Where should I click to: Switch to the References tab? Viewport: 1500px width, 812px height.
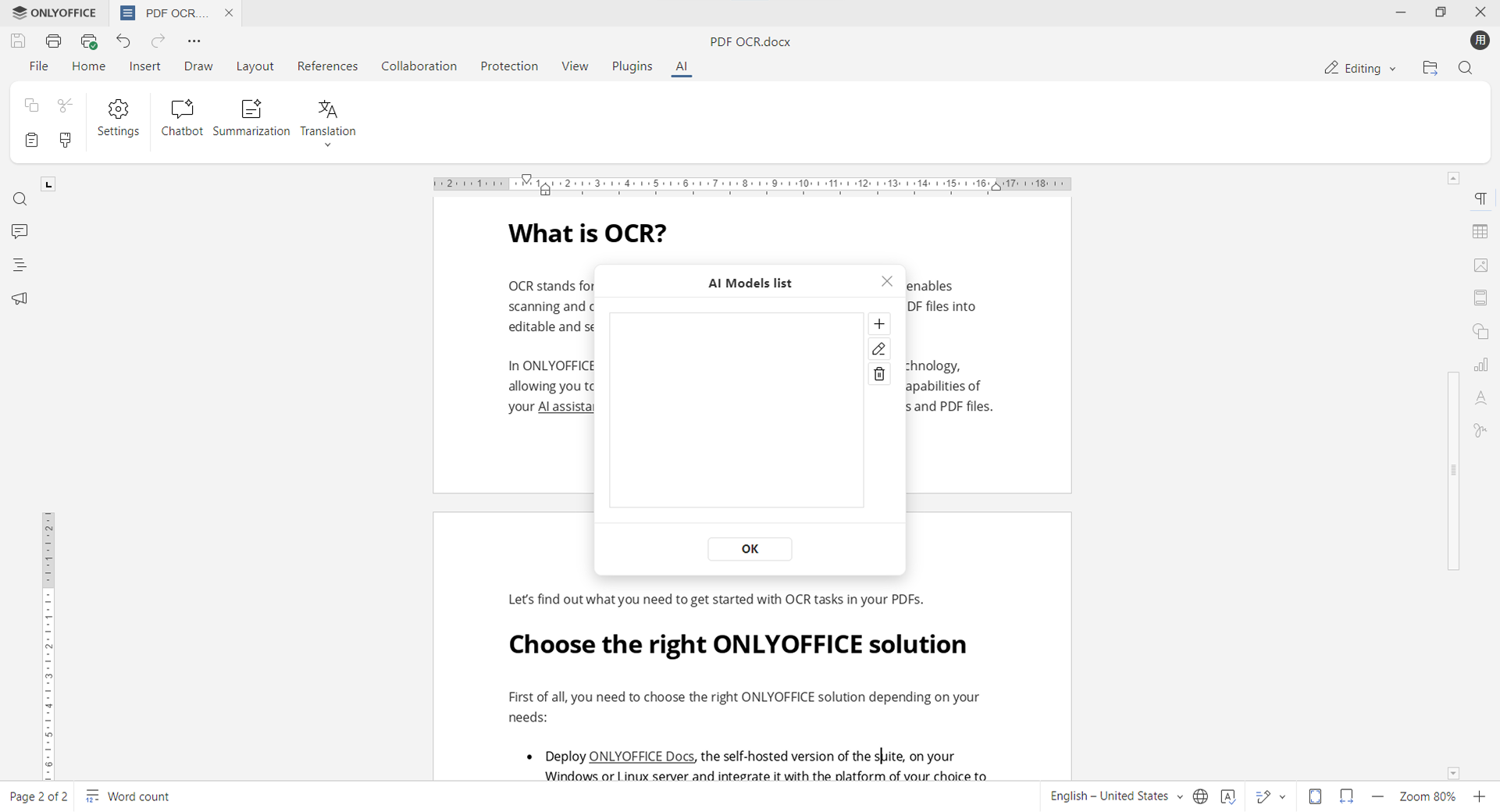coord(328,67)
